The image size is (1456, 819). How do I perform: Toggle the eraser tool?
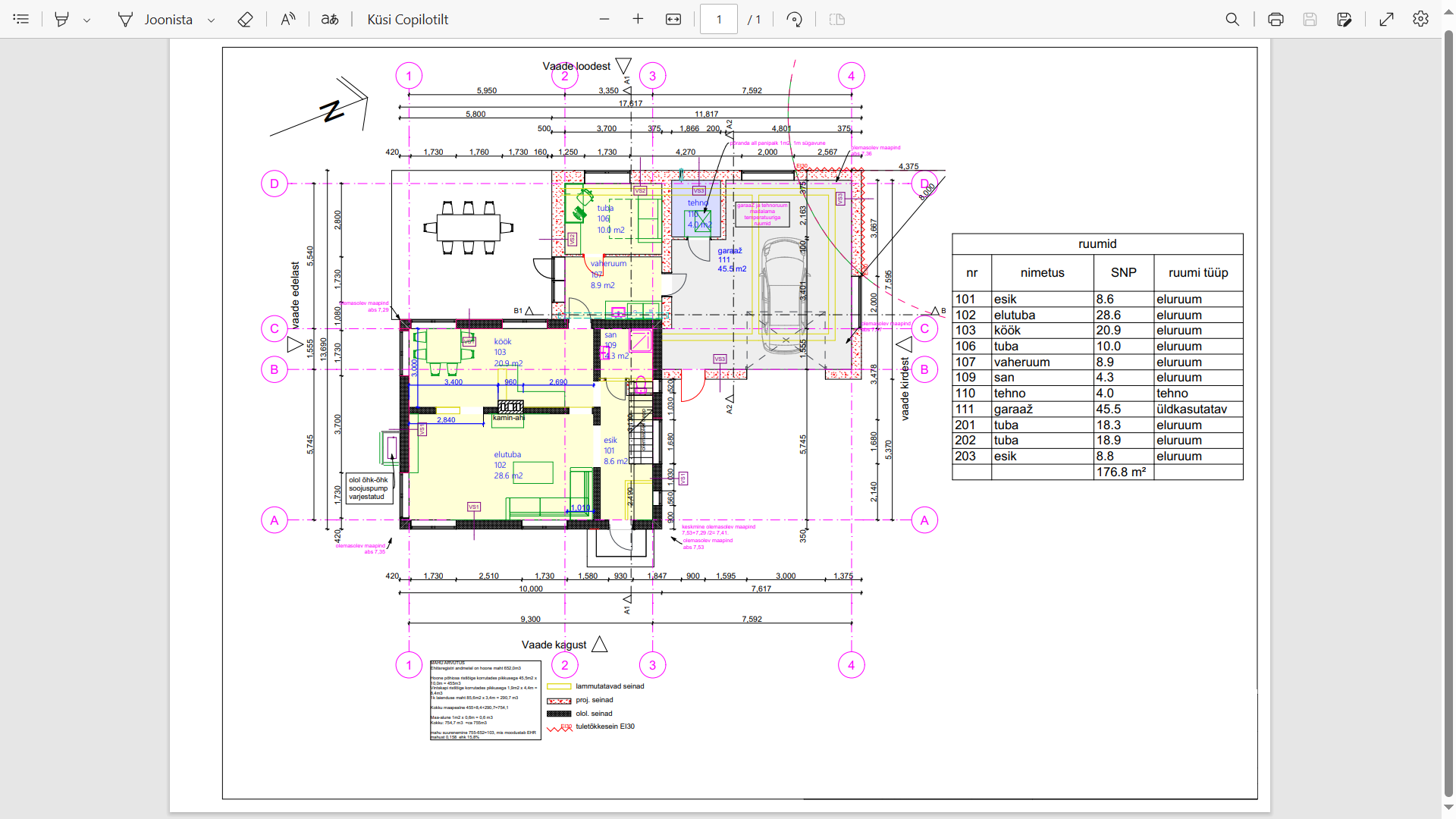click(245, 19)
